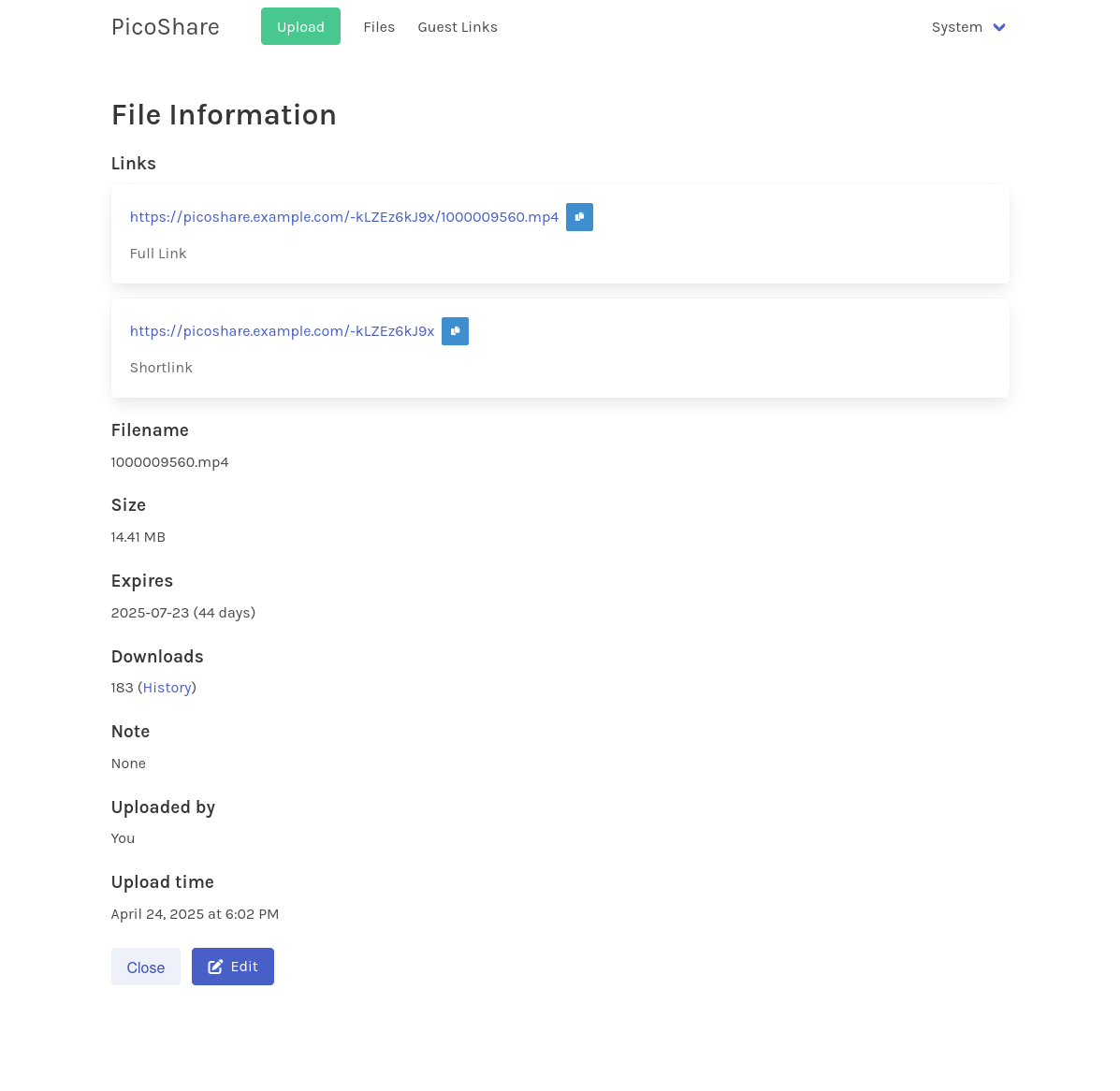The width and height of the screenshot is (1120, 1091).
Task: Open the Files page
Action: click(379, 27)
